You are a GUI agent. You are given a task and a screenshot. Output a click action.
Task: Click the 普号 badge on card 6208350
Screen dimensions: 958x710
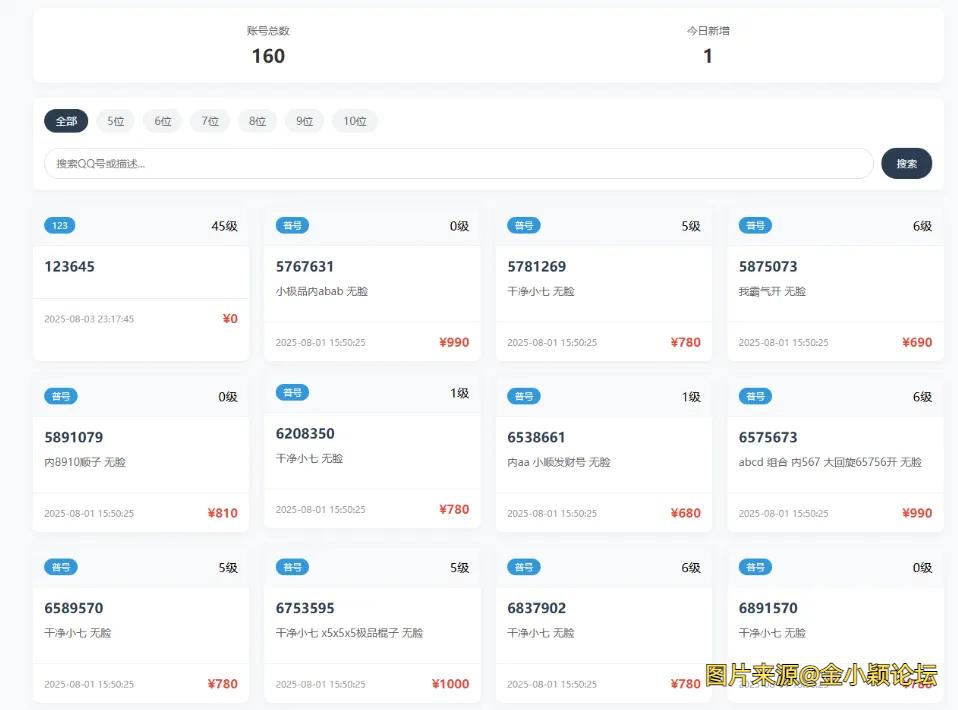click(292, 393)
